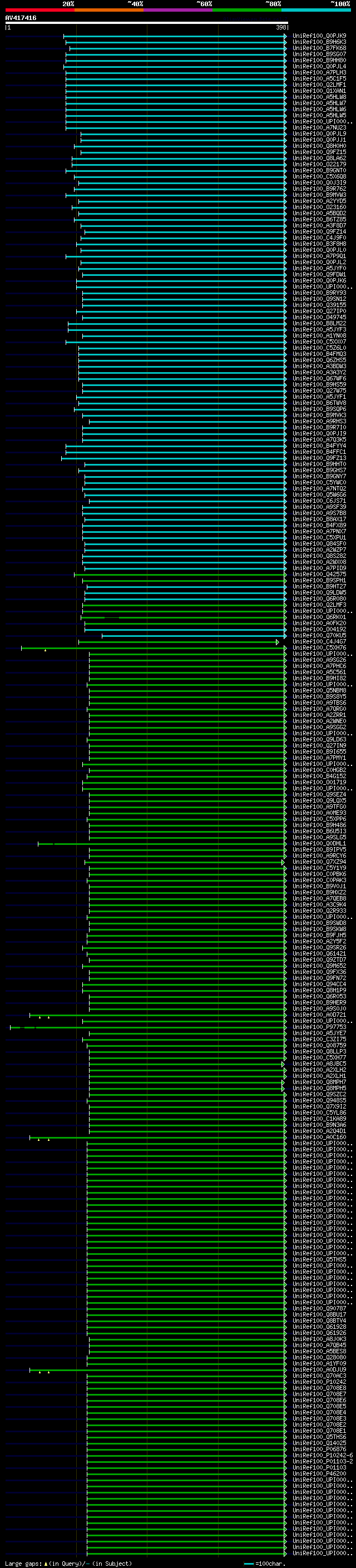Select the UniRef100_B8LM22 label
The width and height of the screenshot is (356, 1568).
click(319, 323)
